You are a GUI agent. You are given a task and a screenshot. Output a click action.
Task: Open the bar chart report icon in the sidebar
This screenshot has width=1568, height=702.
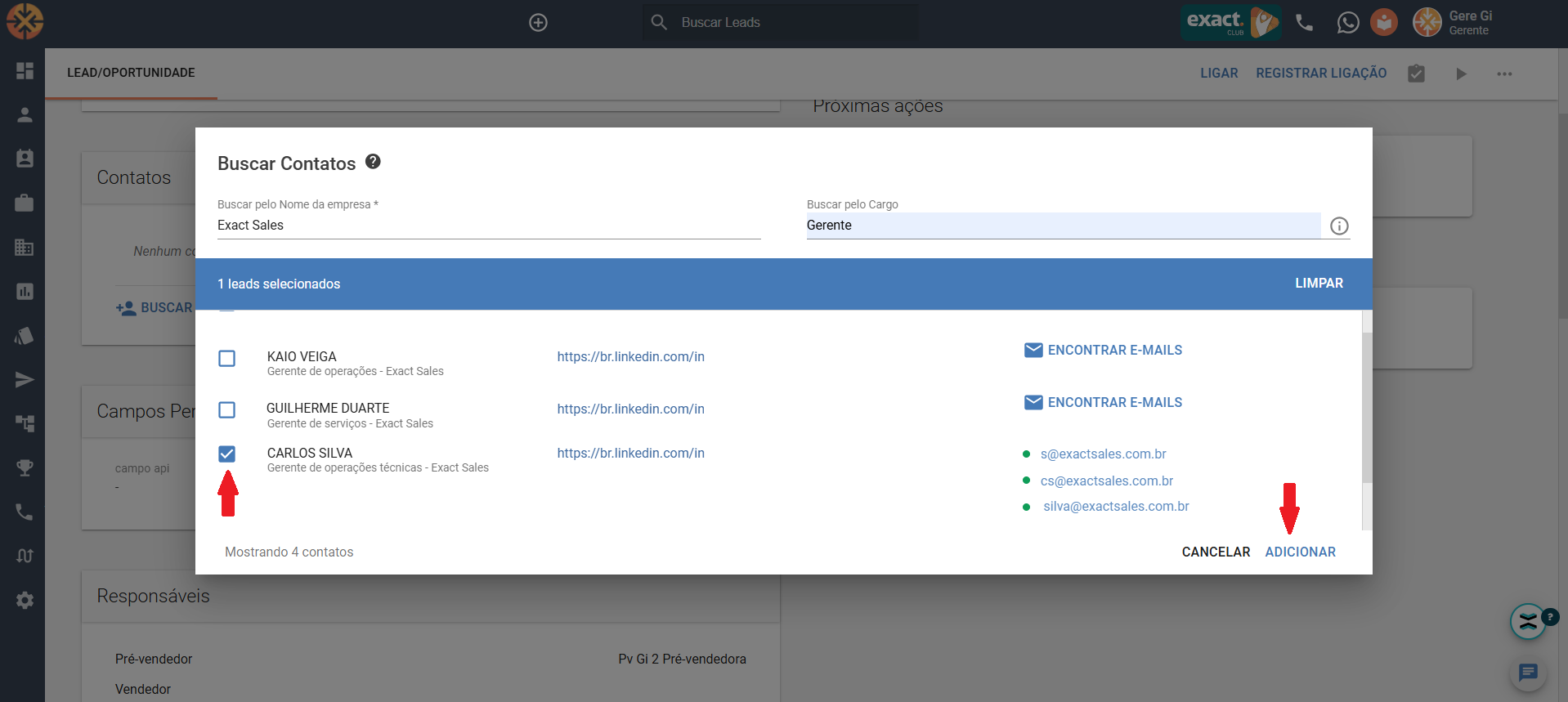point(25,291)
